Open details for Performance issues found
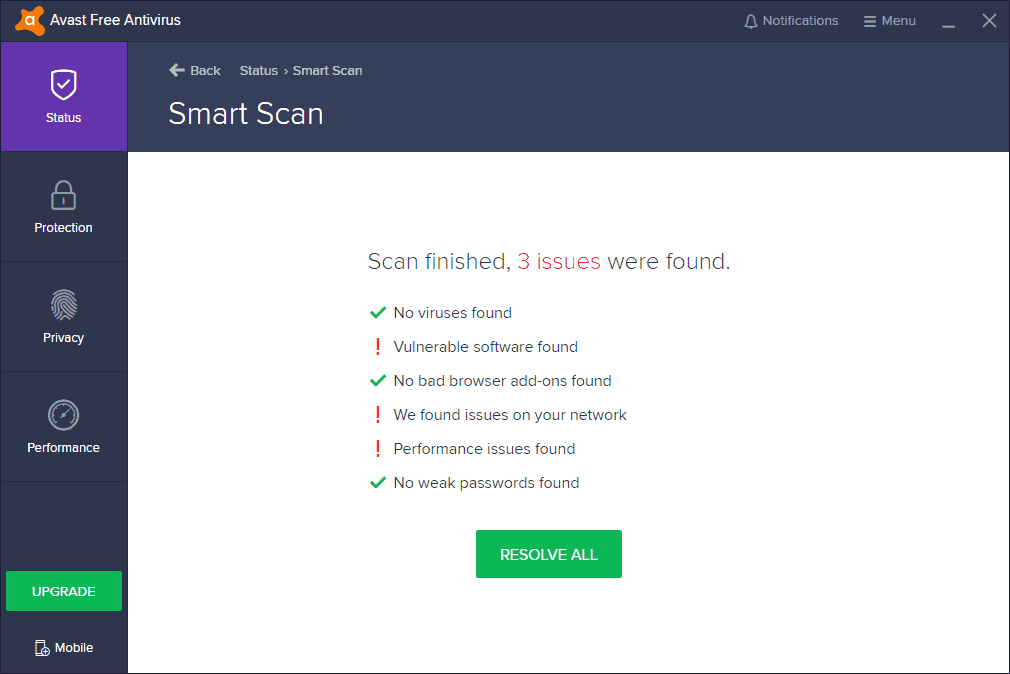The width and height of the screenshot is (1010, 674). pyautogui.click(x=483, y=448)
